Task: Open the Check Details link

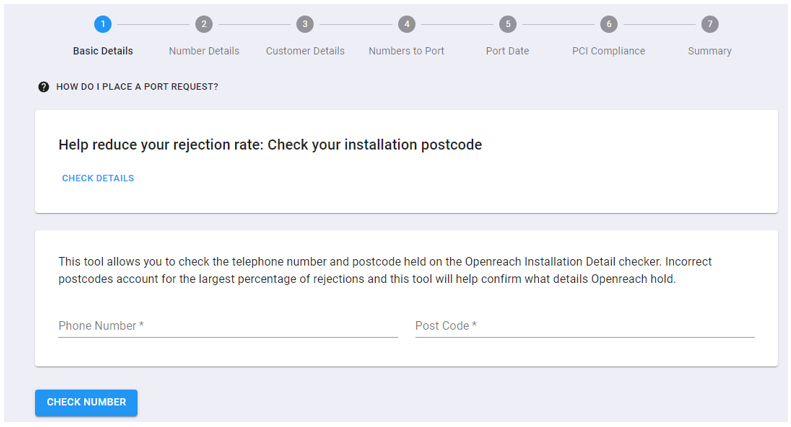Action: (x=98, y=178)
